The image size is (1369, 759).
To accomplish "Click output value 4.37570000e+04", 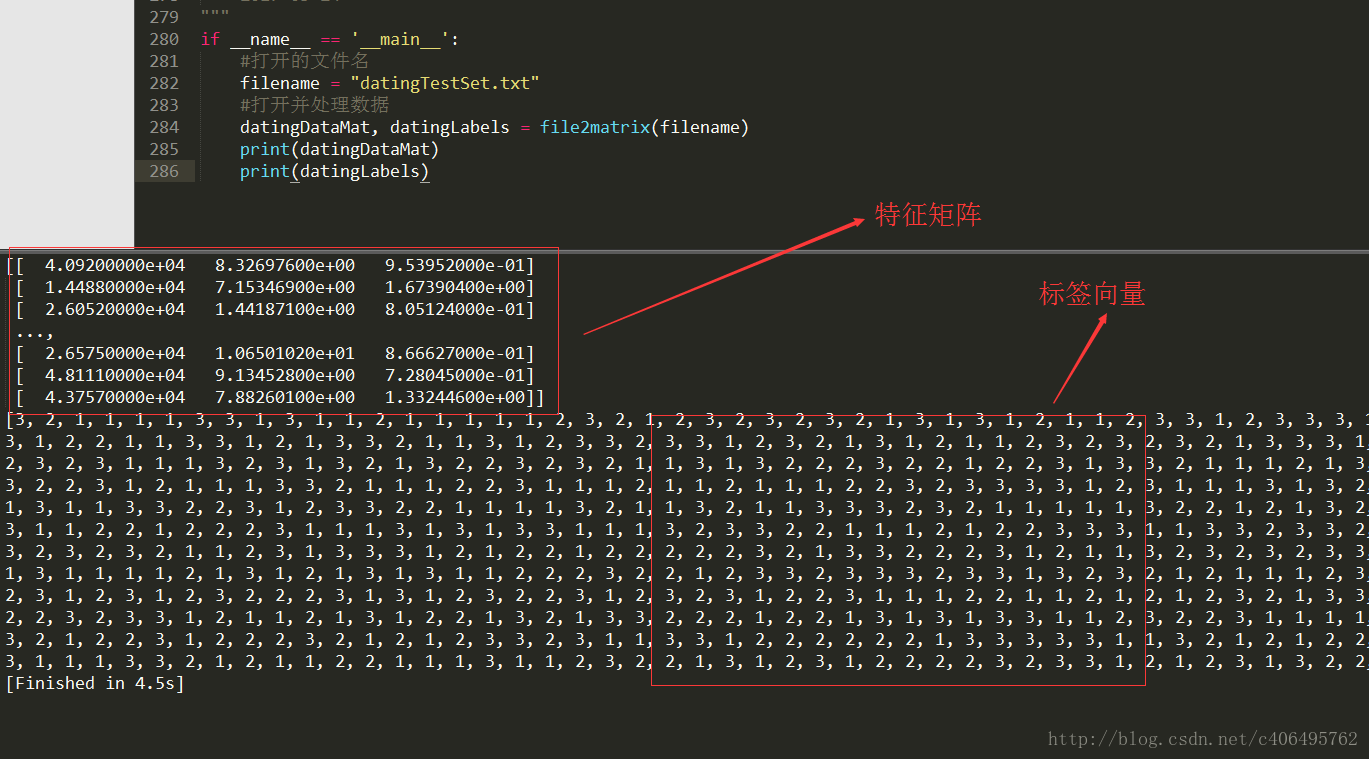I will pyautogui.click(x=115, y=397).
